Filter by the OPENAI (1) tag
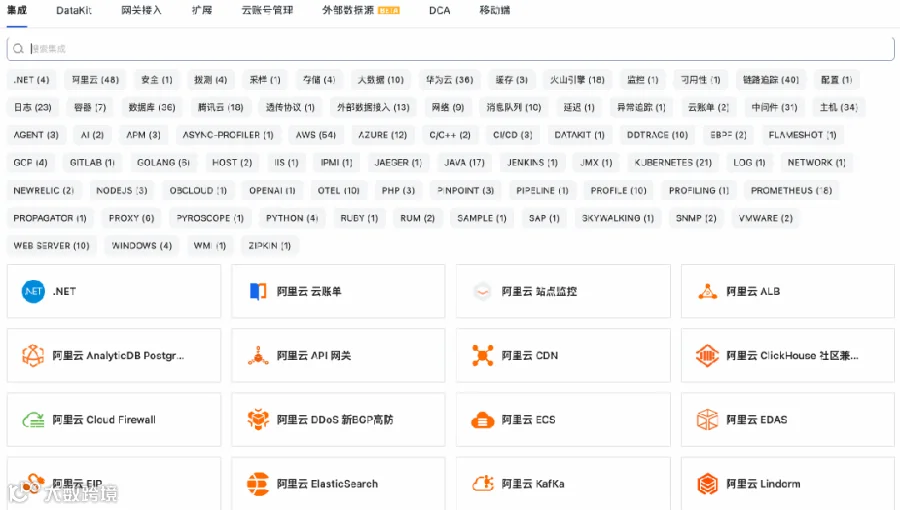Image resolution: width=900 pixels, height=510 pixels. coord(272,190)
